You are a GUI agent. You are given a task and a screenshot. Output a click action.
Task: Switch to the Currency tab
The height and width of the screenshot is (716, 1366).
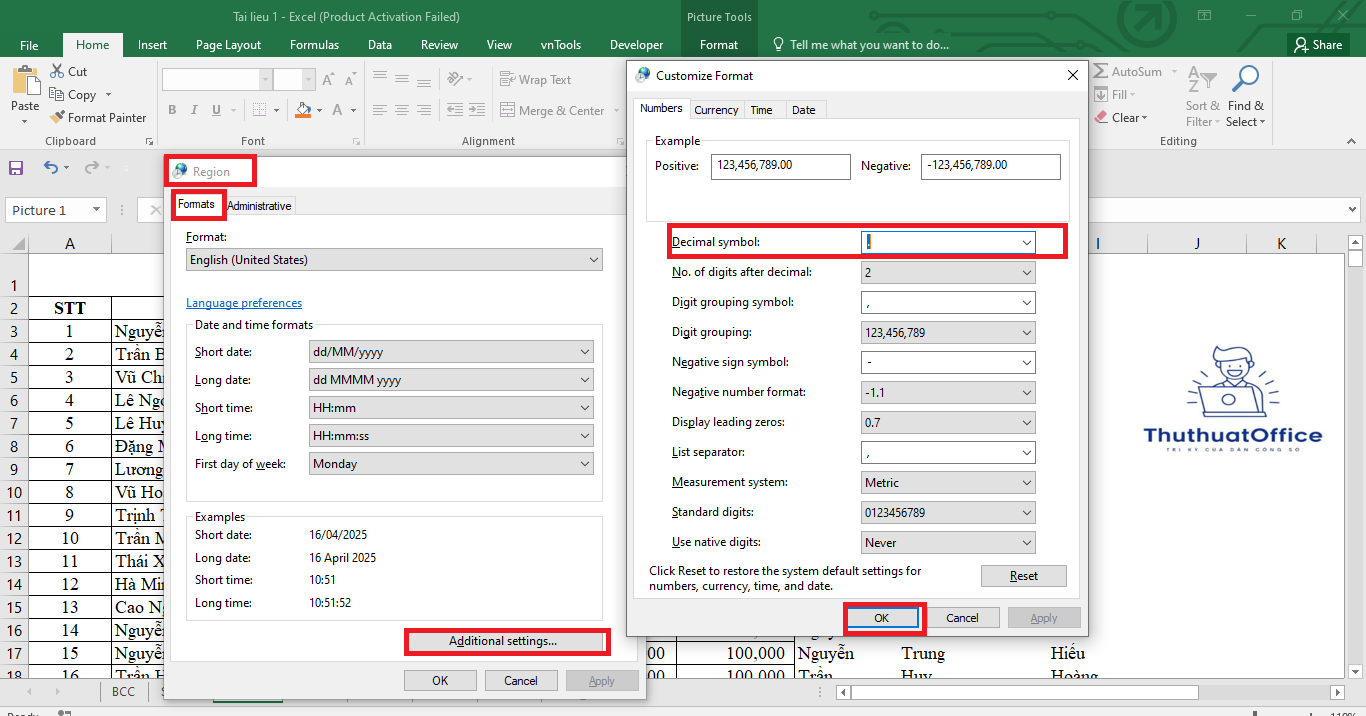(x=716, y=110)
